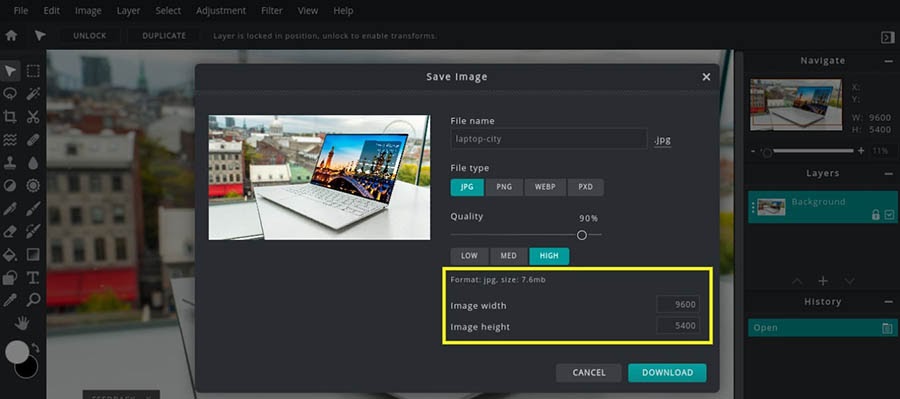Select the Arrange (arrow) tool
Screen dimensions: 900x399
click(x=10, y=71)
